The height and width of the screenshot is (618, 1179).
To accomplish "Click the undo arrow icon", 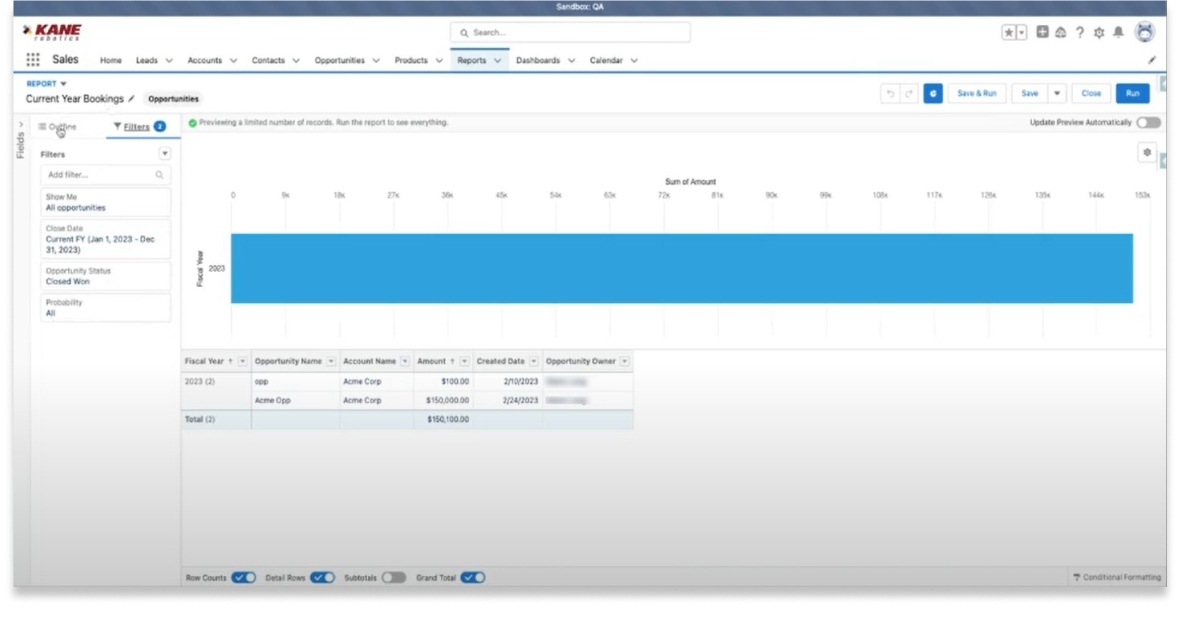I will point(889,93).
